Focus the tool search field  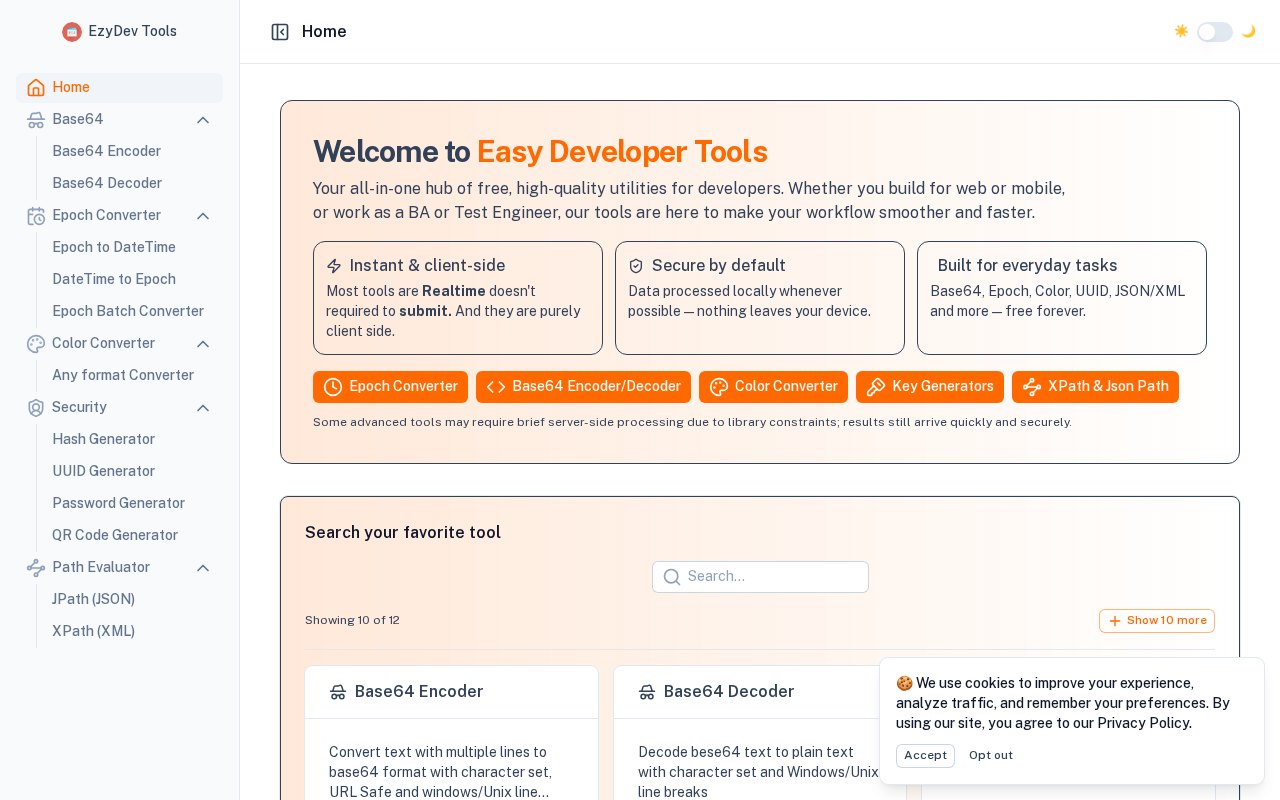pyautogui.click(x=770, y=577)
